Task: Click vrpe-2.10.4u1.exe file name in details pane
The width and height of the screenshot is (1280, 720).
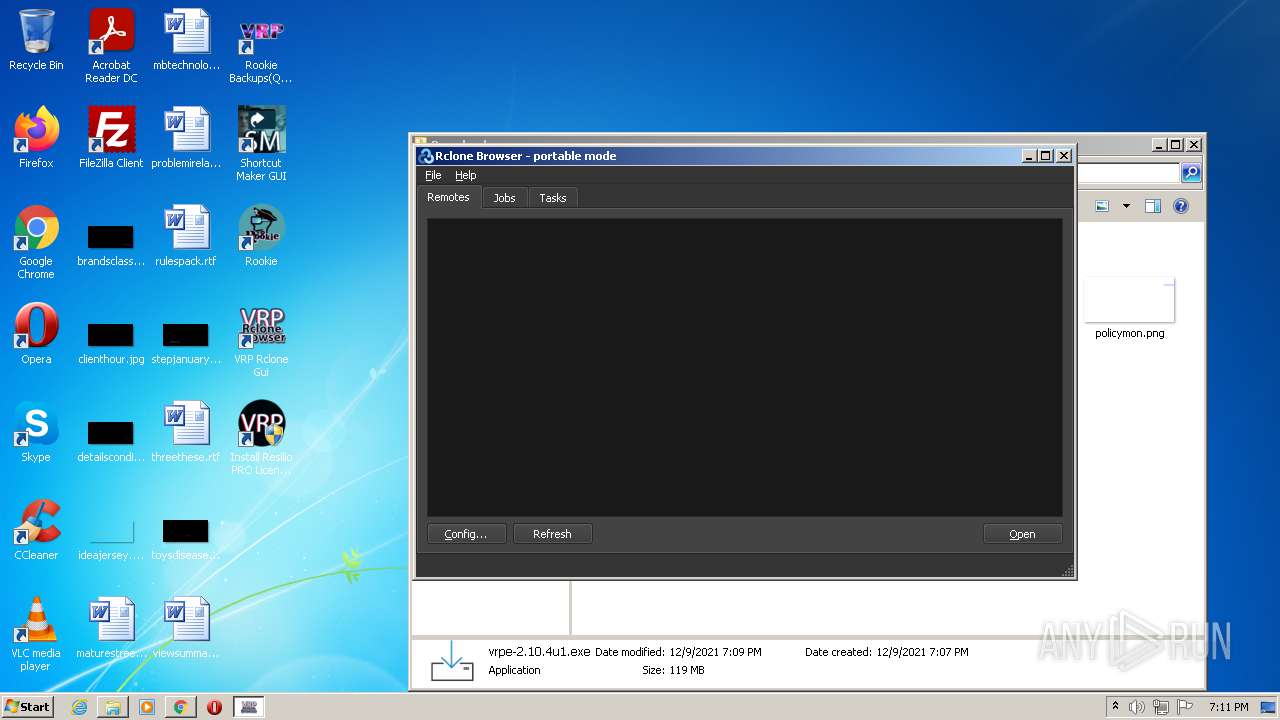Action: 539,652
